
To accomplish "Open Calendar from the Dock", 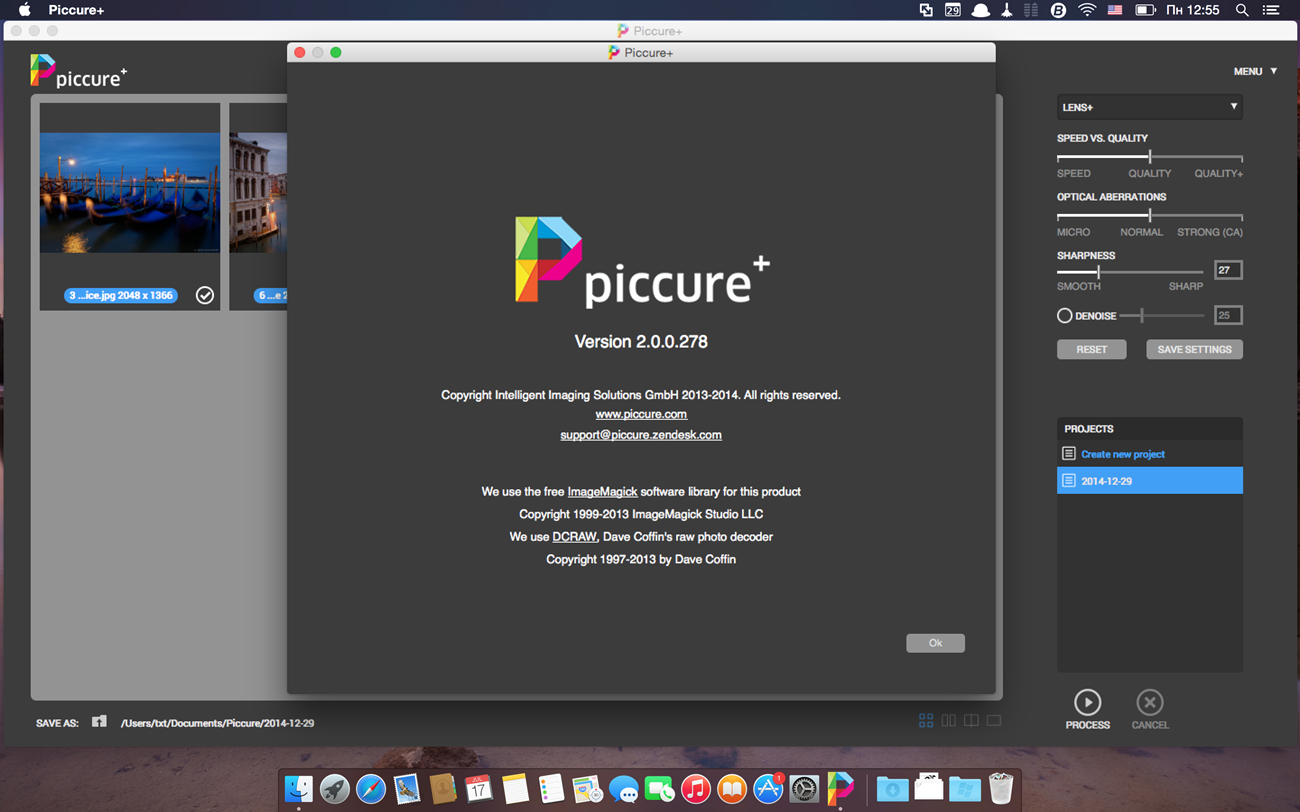I will click(x=478, y=789).
